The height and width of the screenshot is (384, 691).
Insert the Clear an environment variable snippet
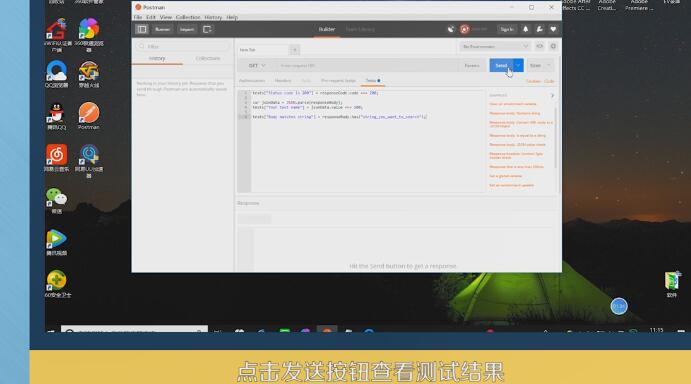(513, 104)
